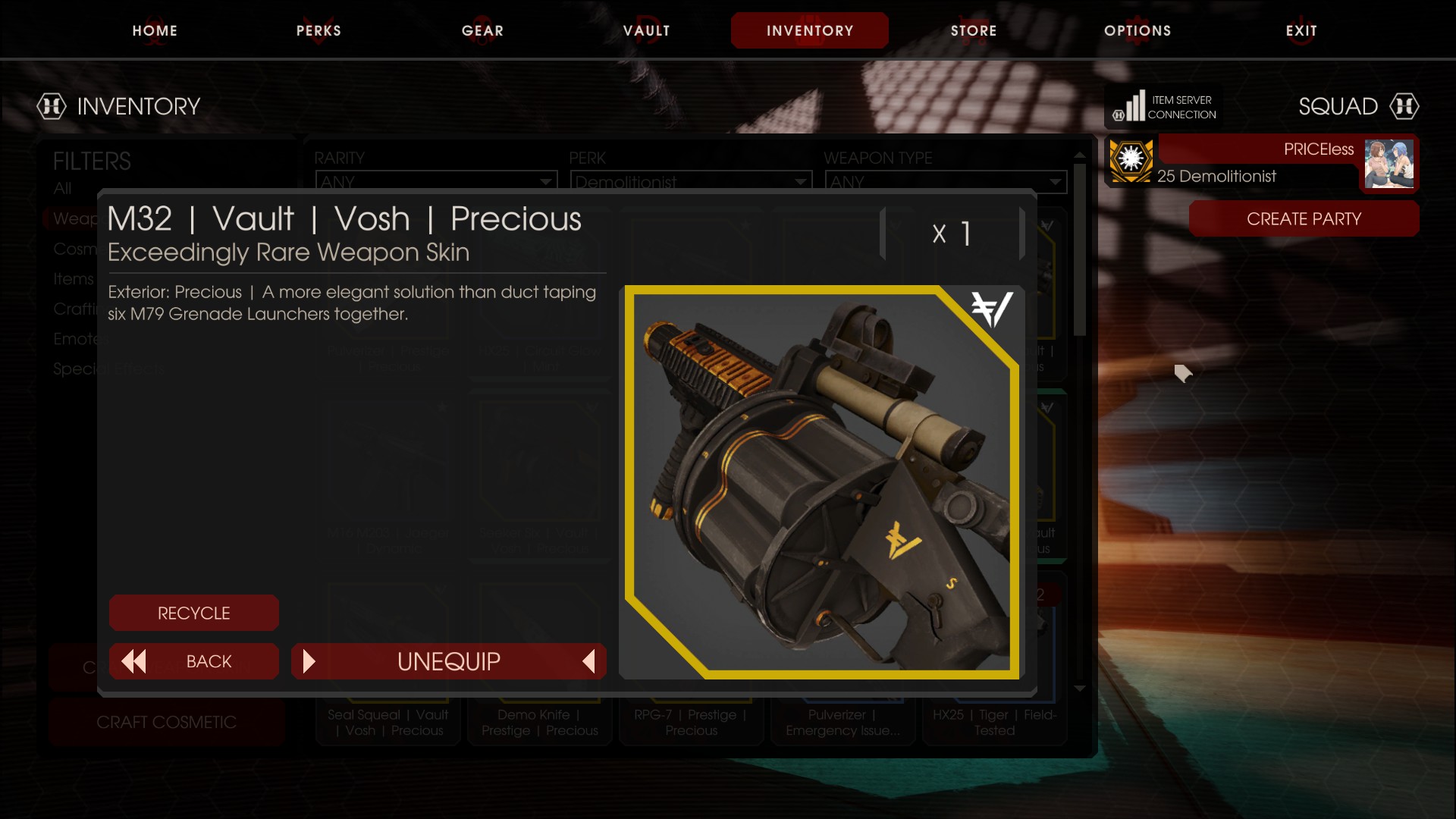Open PRICEless player avatar
This screenshot has width=1456, height=819.
pos(1389,164)
